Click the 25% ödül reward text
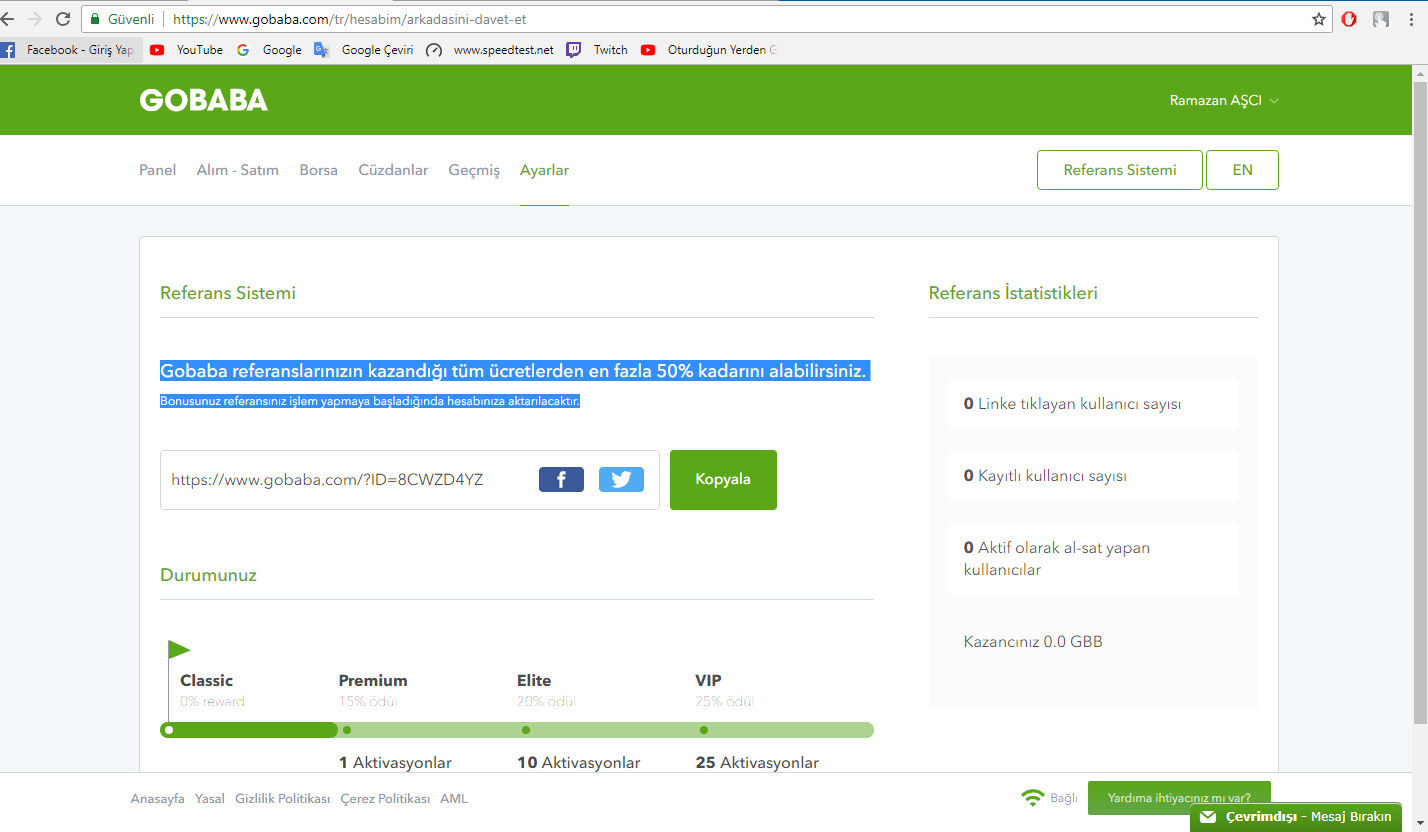Viewport: 1428px width, 832px height. click(724, 702)
